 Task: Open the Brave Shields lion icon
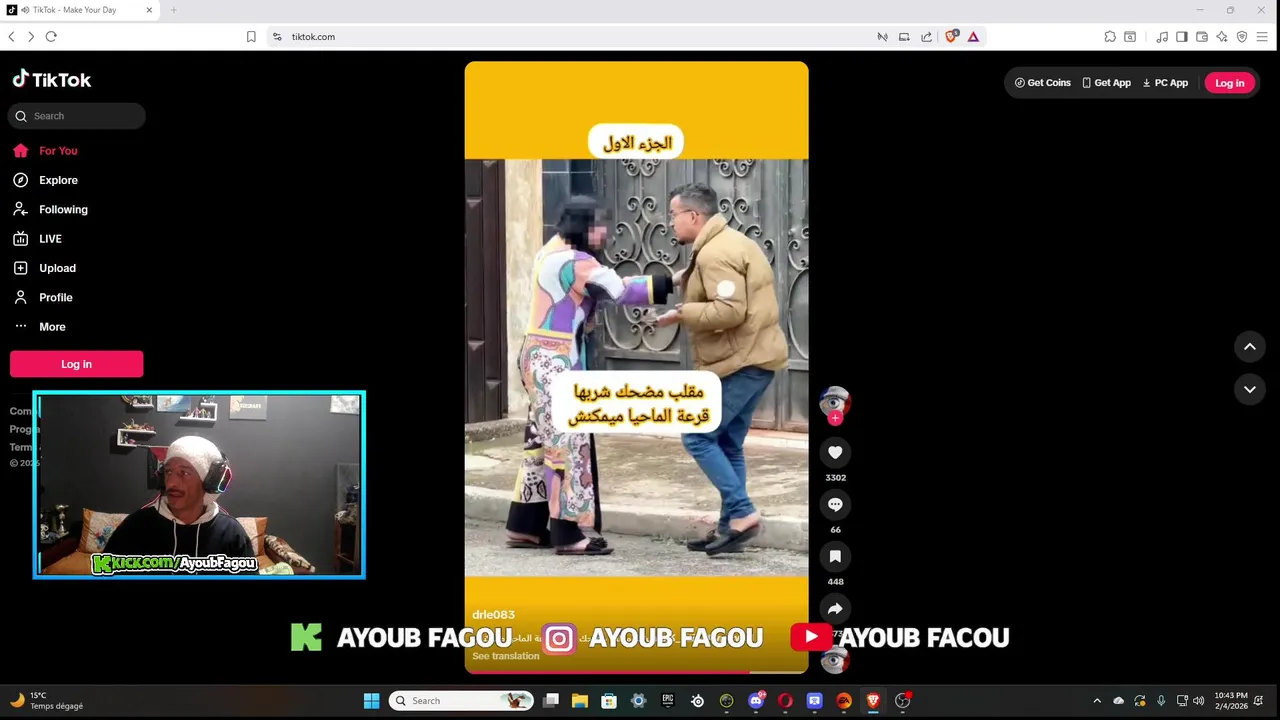(951, 37)
